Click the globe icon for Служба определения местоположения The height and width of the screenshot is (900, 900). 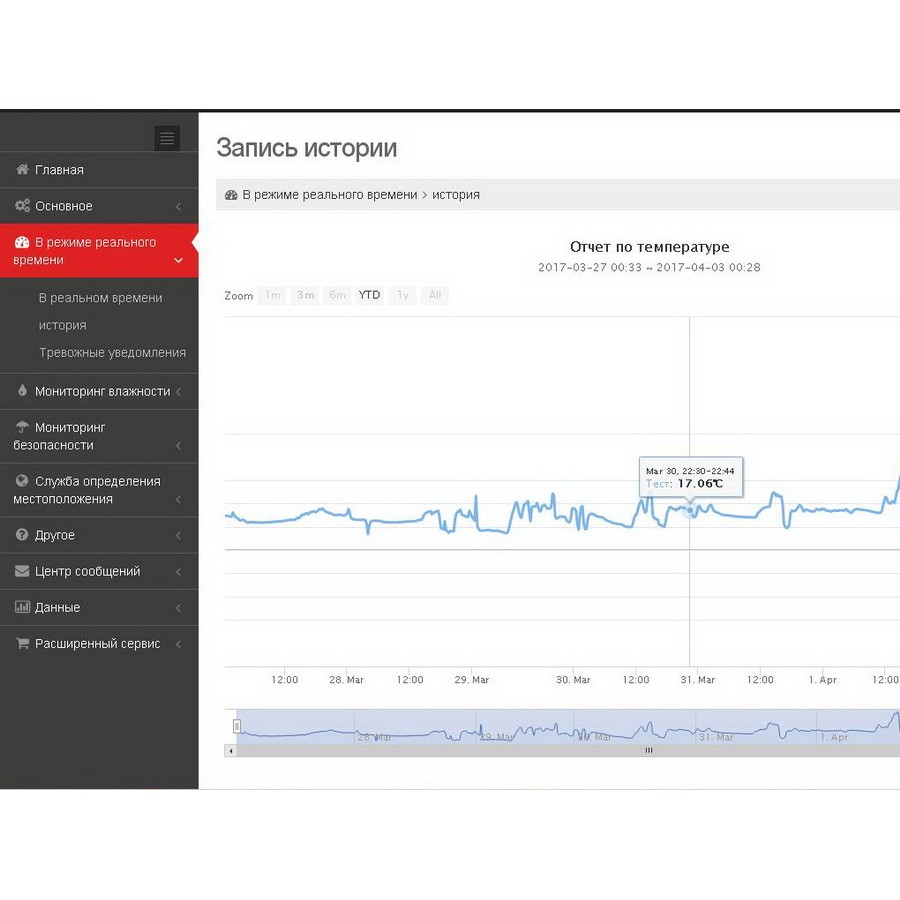point(22,481)
